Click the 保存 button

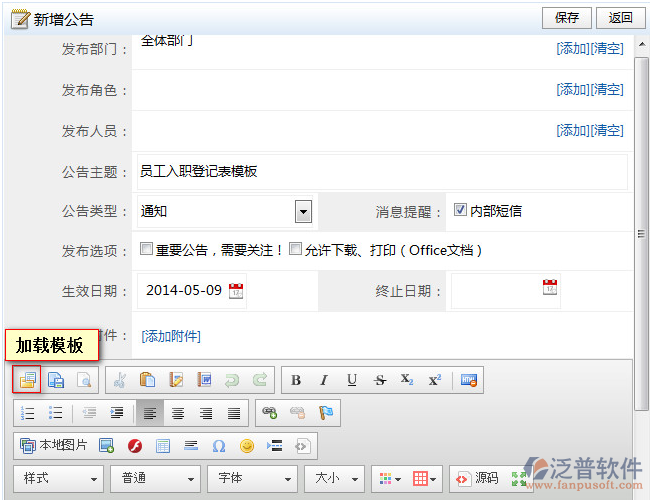(x=567, y=17)
